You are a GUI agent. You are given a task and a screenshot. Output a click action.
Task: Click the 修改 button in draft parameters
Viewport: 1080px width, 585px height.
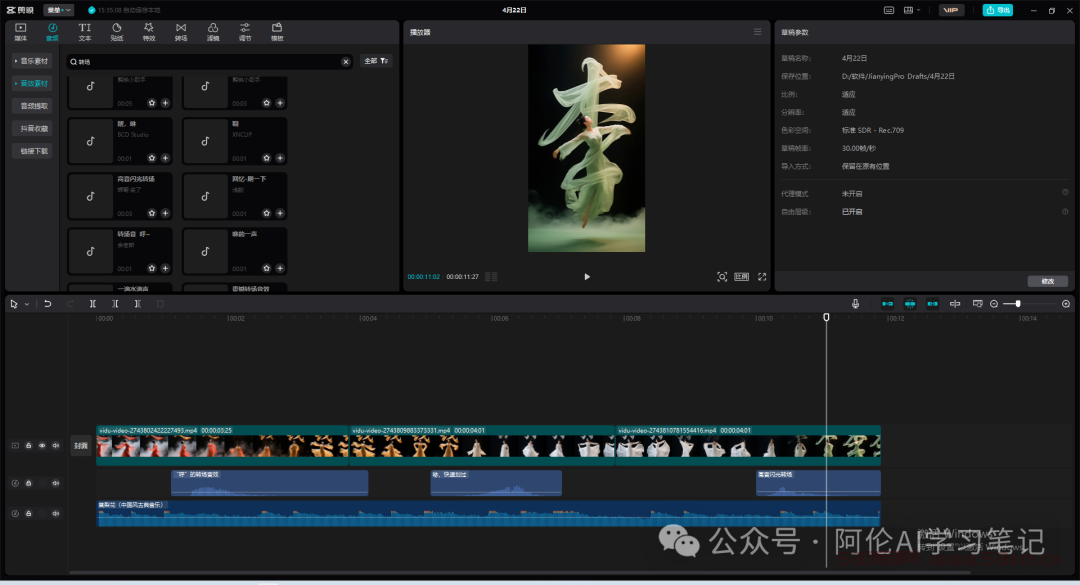pyautogui.click(x=1048, y=281)
